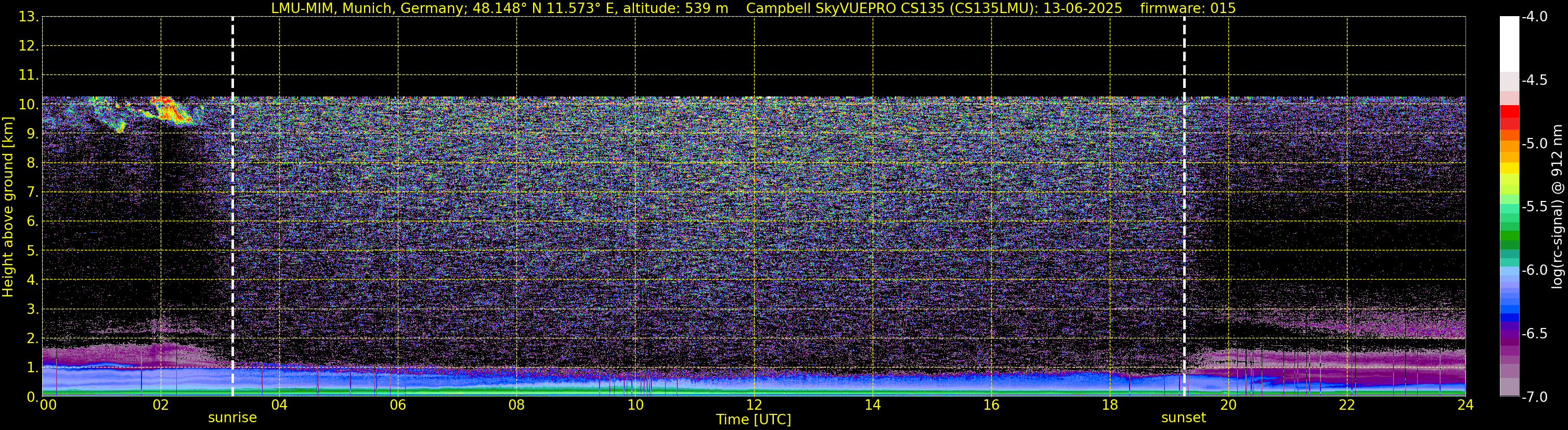Click the -7.0 colorbar tick label

coord(1534,397)
